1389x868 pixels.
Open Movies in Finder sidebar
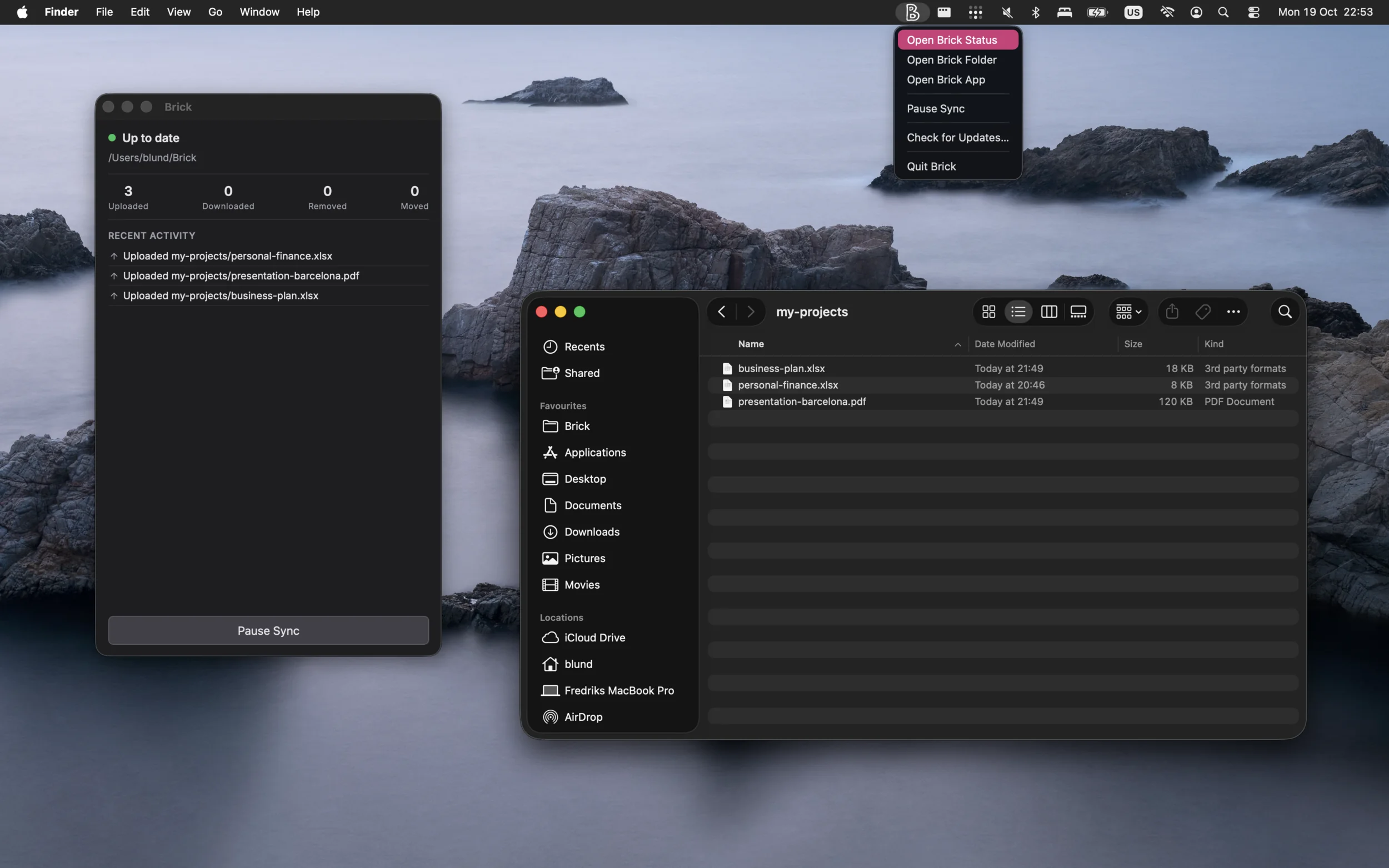coord(612,584)
